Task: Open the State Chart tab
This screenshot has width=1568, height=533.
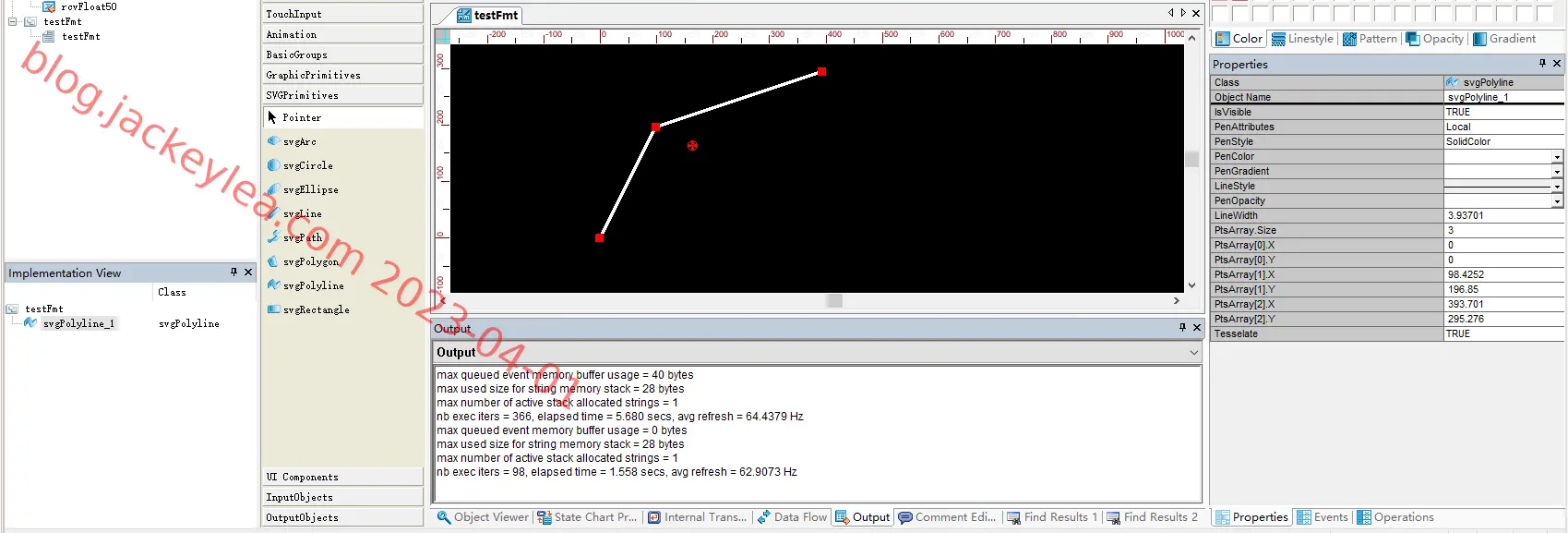Action: 587,517
